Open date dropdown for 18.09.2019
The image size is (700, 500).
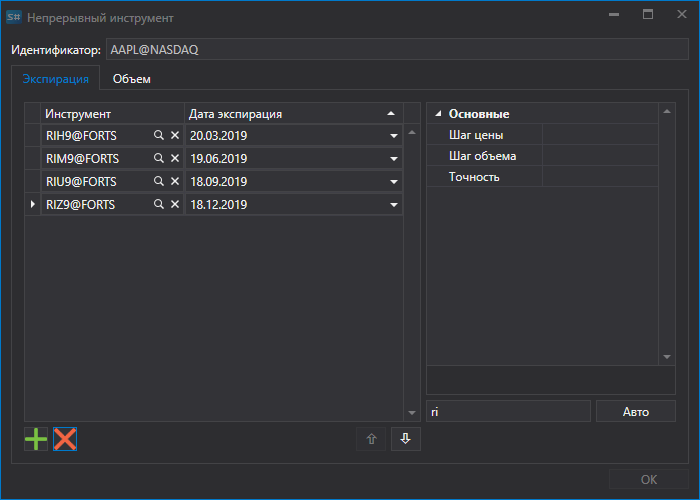point(394,182)
